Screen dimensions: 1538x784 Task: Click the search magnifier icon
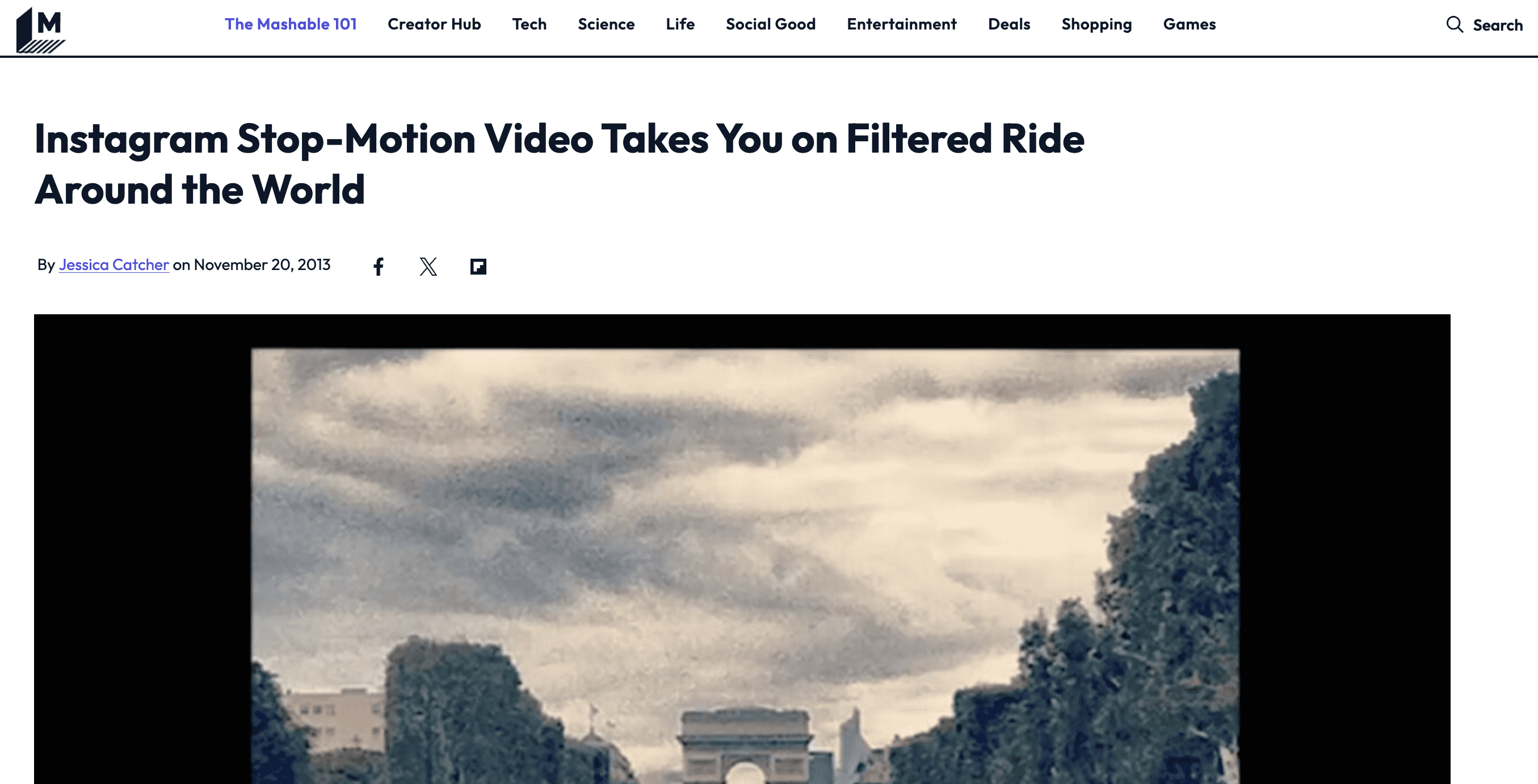pyautogui.click(x=1455, y=24)
